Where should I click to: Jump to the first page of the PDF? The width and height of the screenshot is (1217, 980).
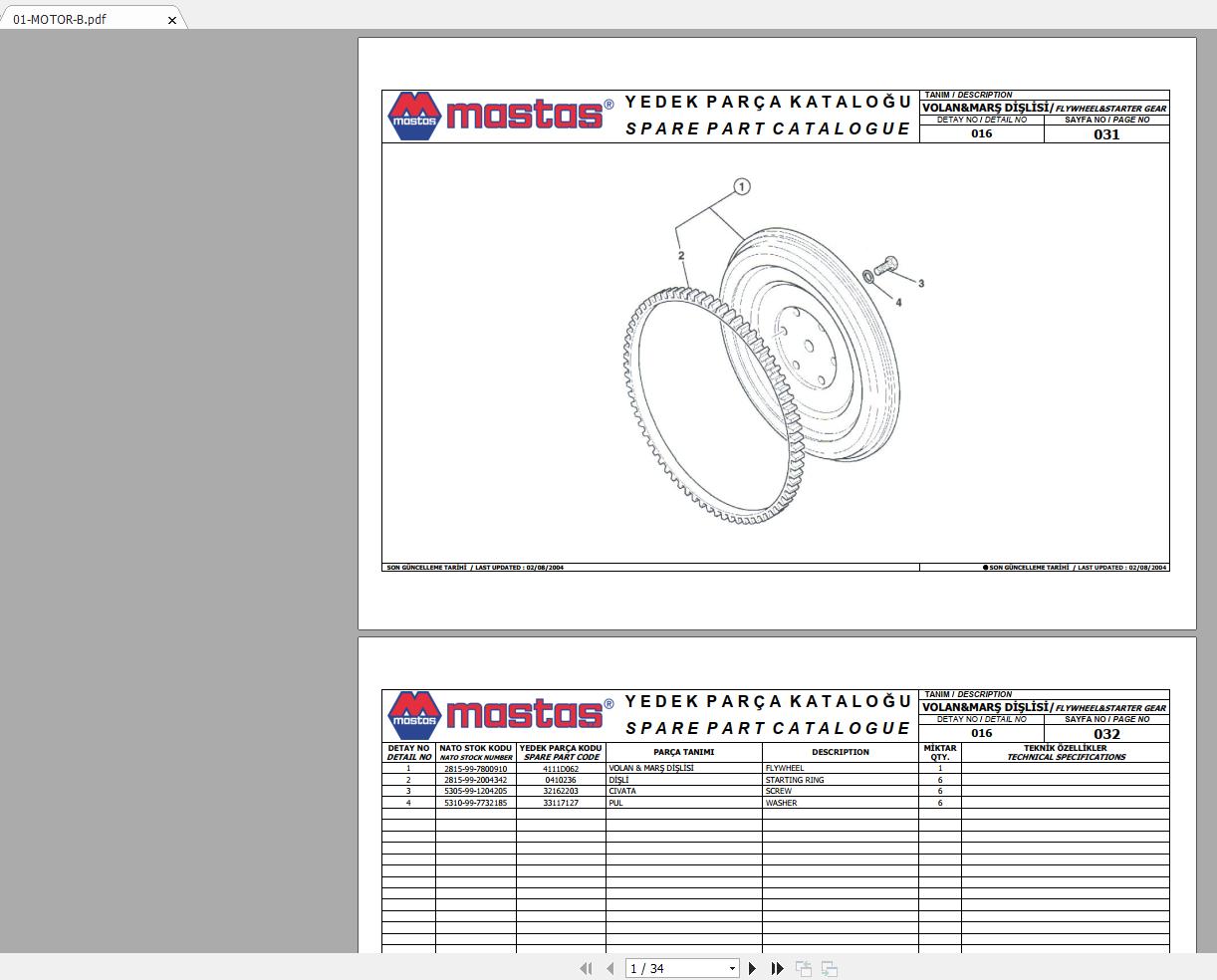tap(586, 968)
